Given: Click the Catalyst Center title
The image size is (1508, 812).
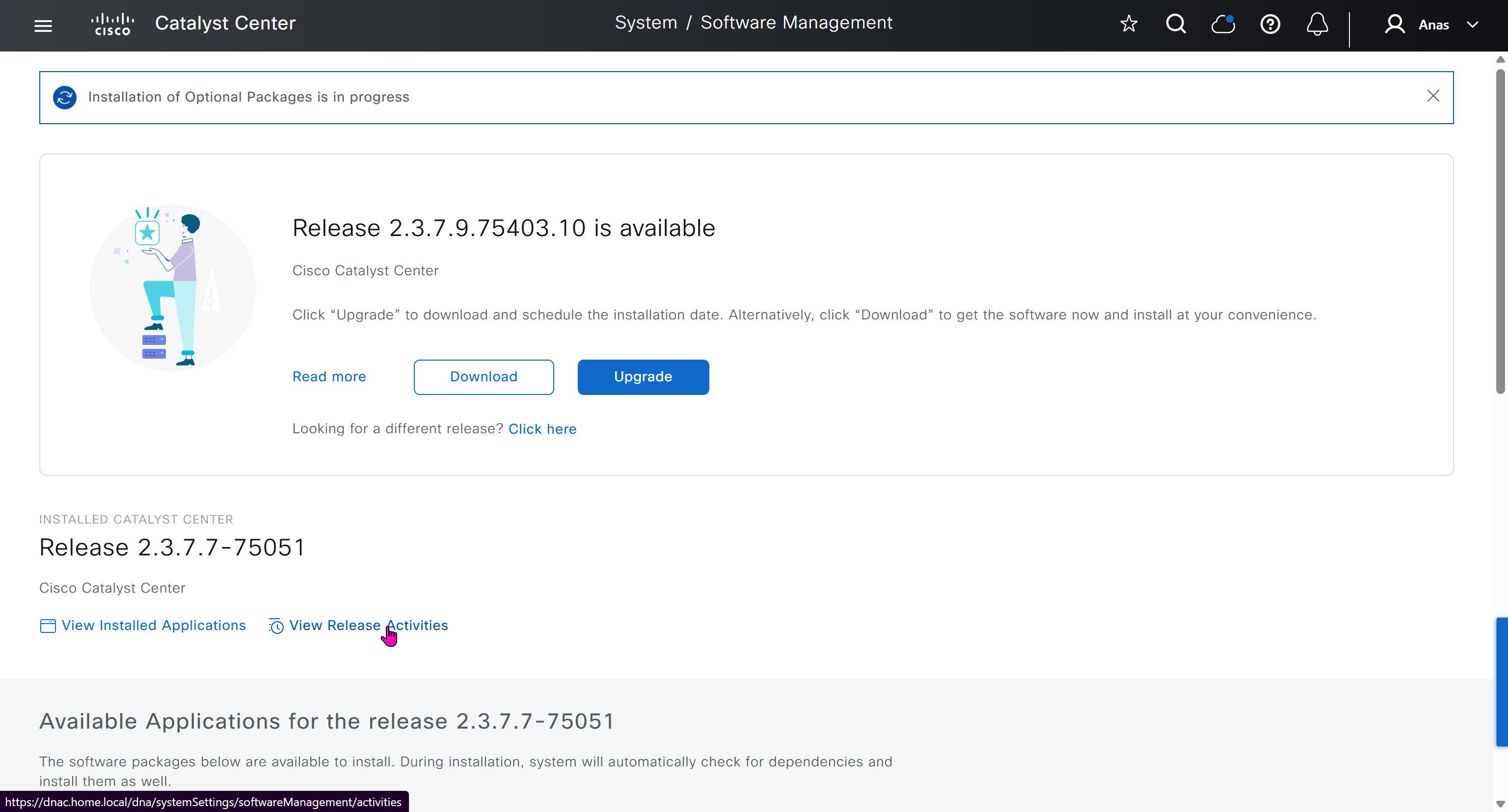Looking at the screenshot, I should coord(225,24).
